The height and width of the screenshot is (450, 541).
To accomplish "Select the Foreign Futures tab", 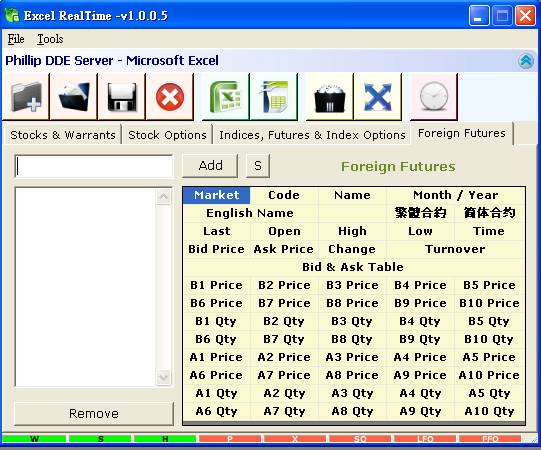I will coord(462,133).
